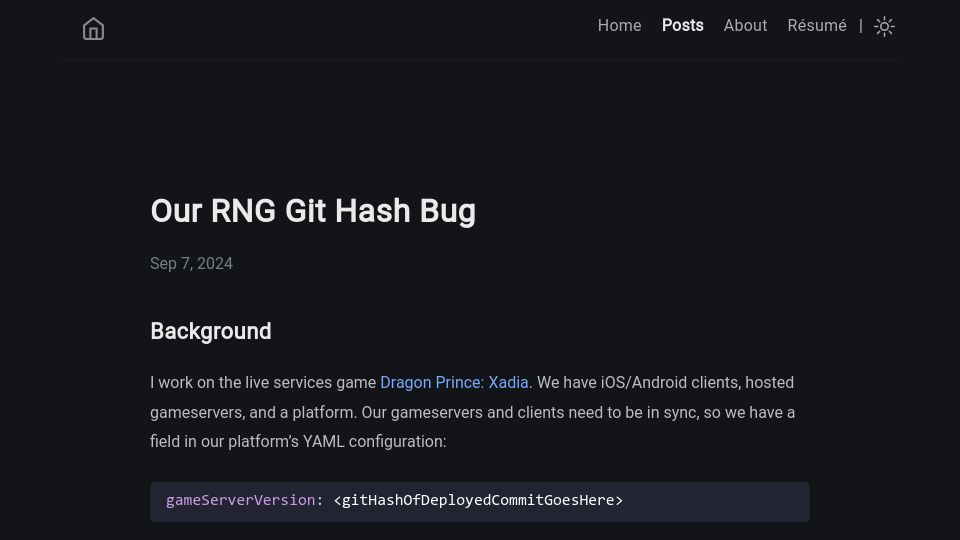Follow the Dragon Prince: Xadia link
The height and width of the screenshot is (540, 960).
[x=454, y=383]
